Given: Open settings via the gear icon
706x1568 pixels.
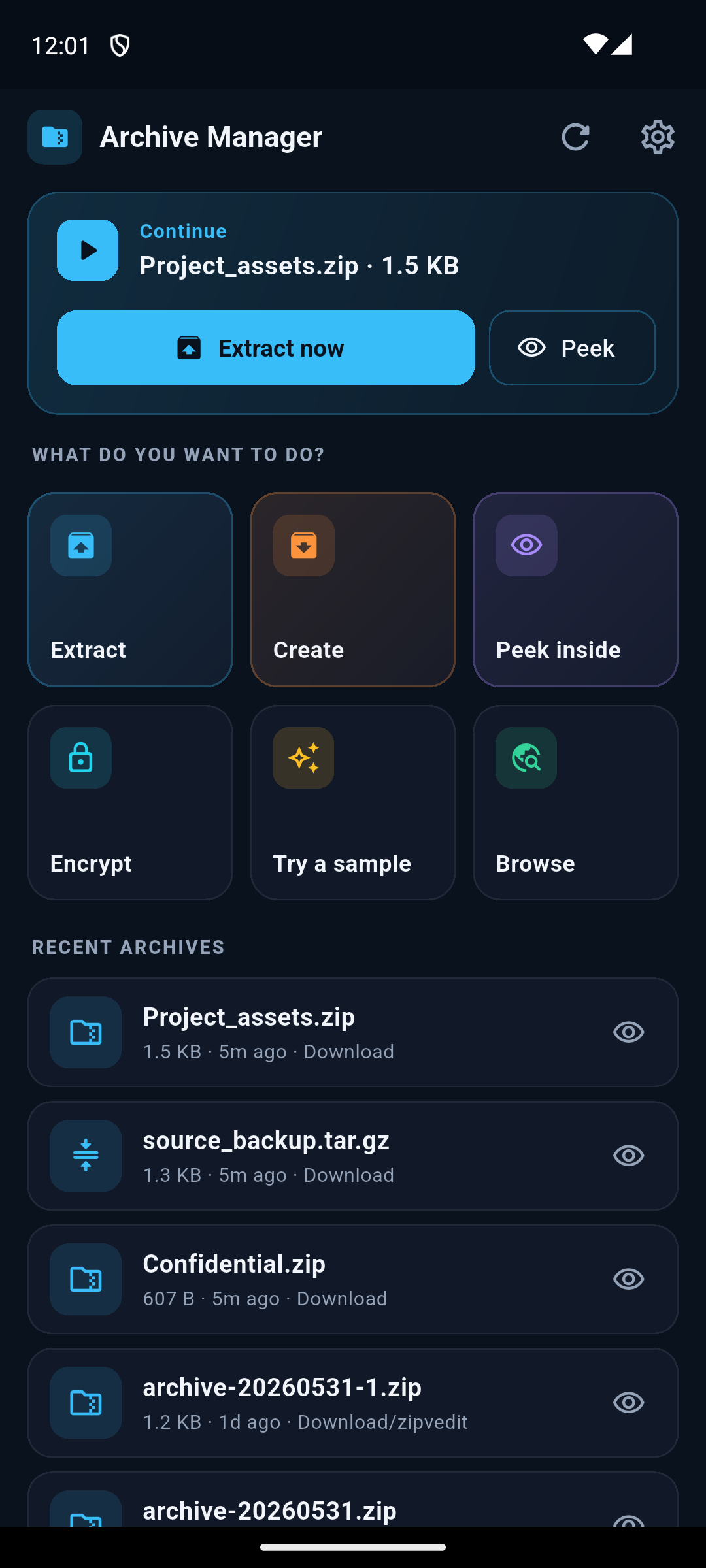Looking at the screenshot, I should point(658,137).
